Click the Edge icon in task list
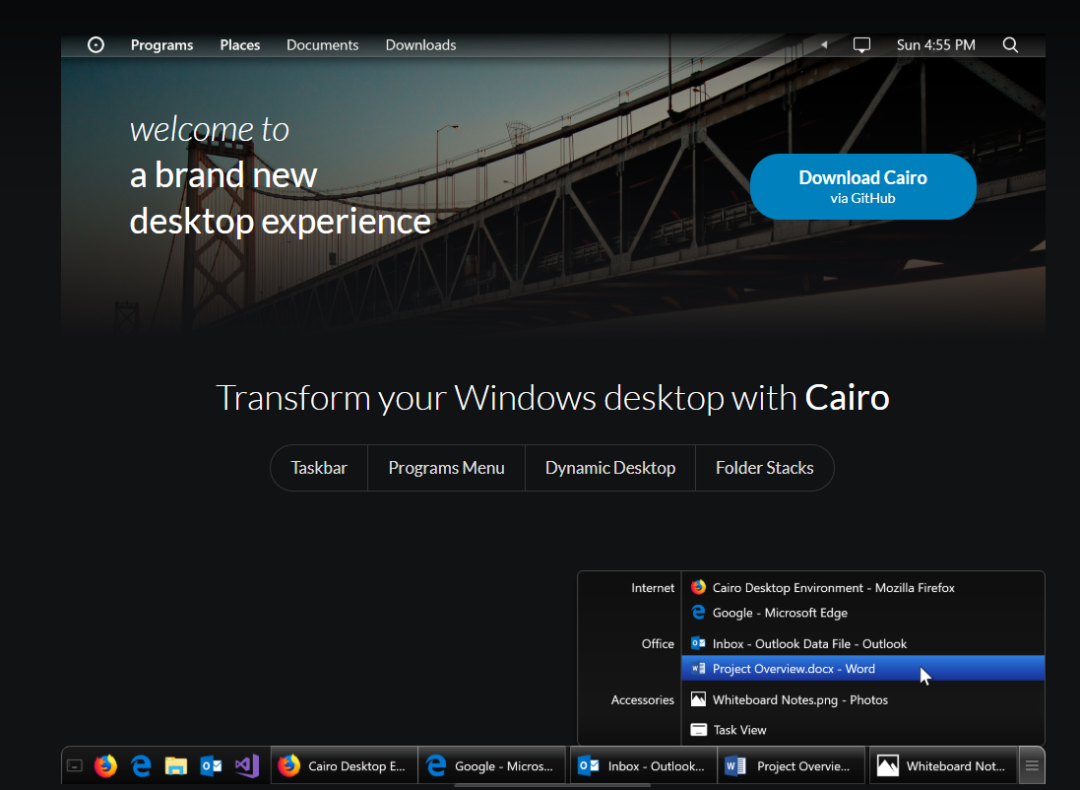1080x790 pixels. [x=698, y=612]
